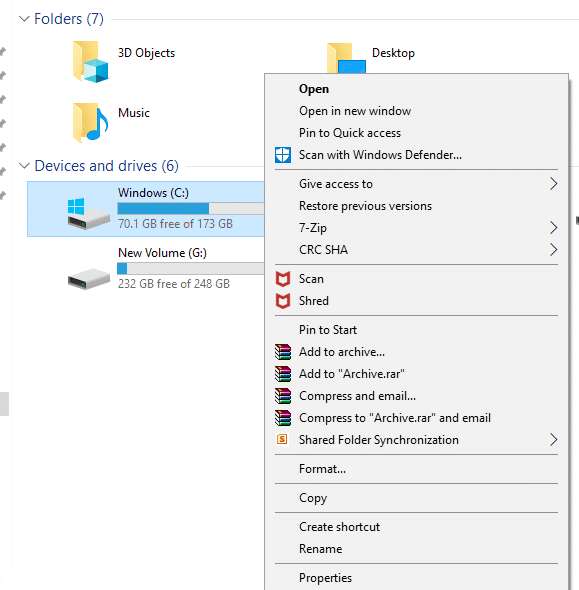Select Compress and email...

[x=416, y=396]
